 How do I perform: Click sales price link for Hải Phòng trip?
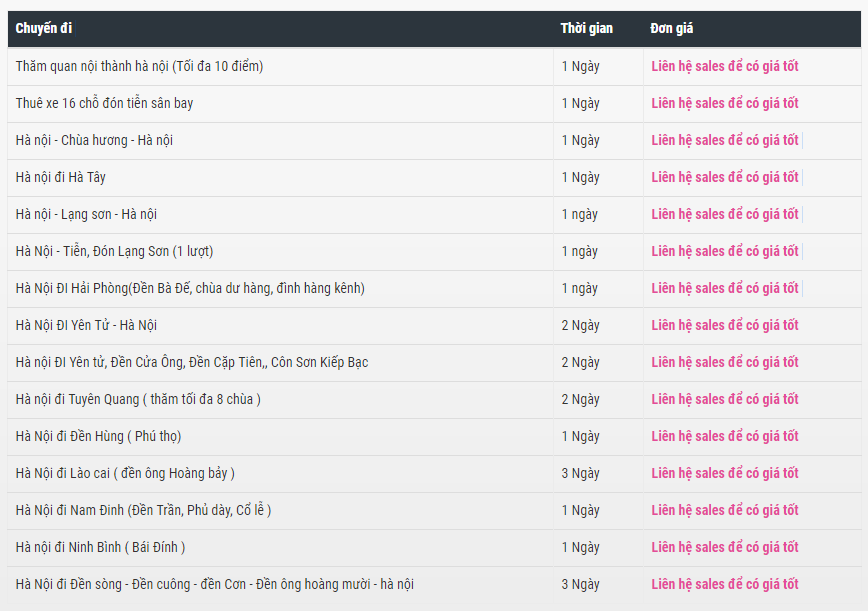click(x=725, y=288)
